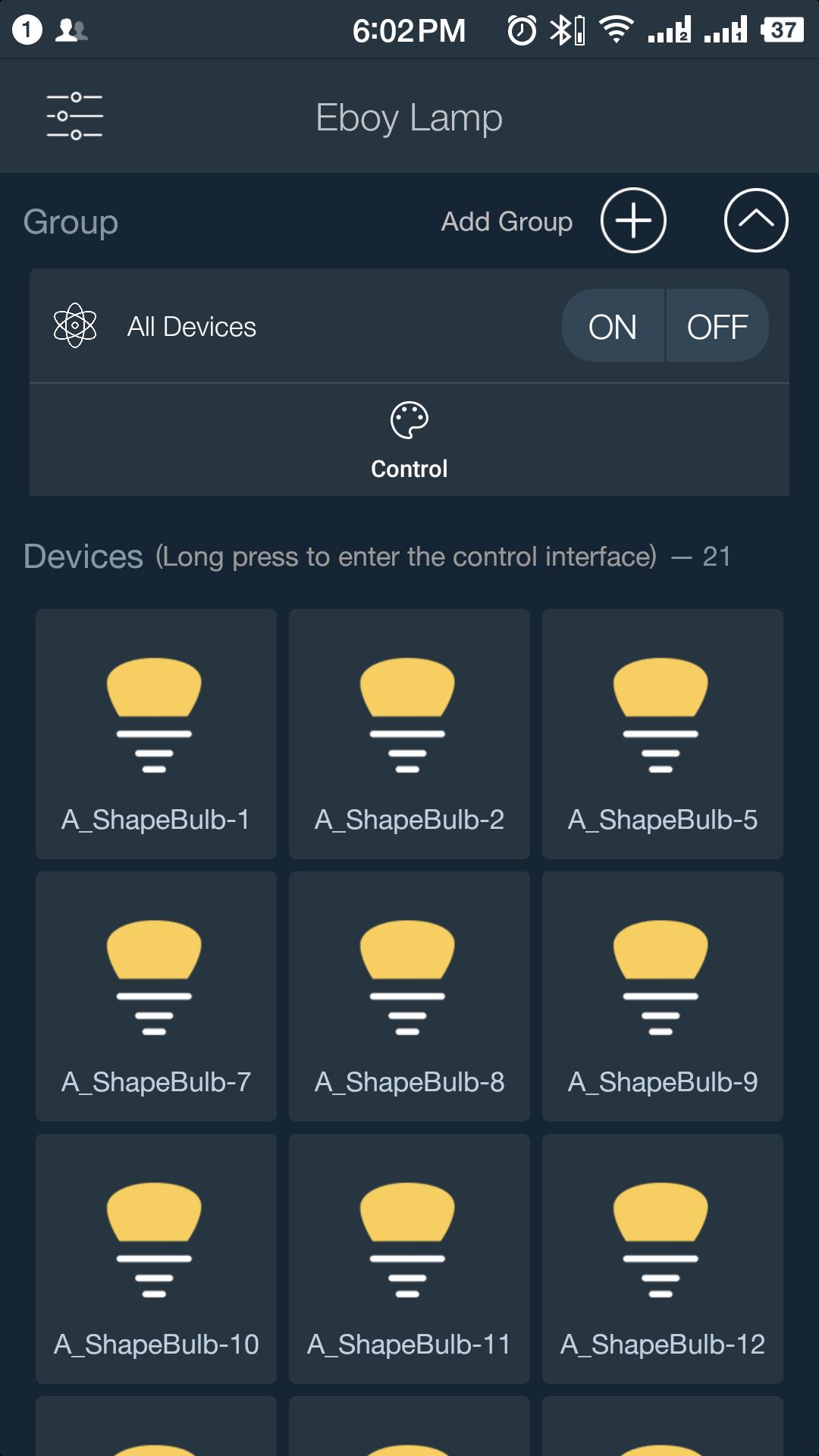The height and width of the screenshot is (1456, 819).
Task: Tap the All Devices atom icon
Action: point(75,326)
